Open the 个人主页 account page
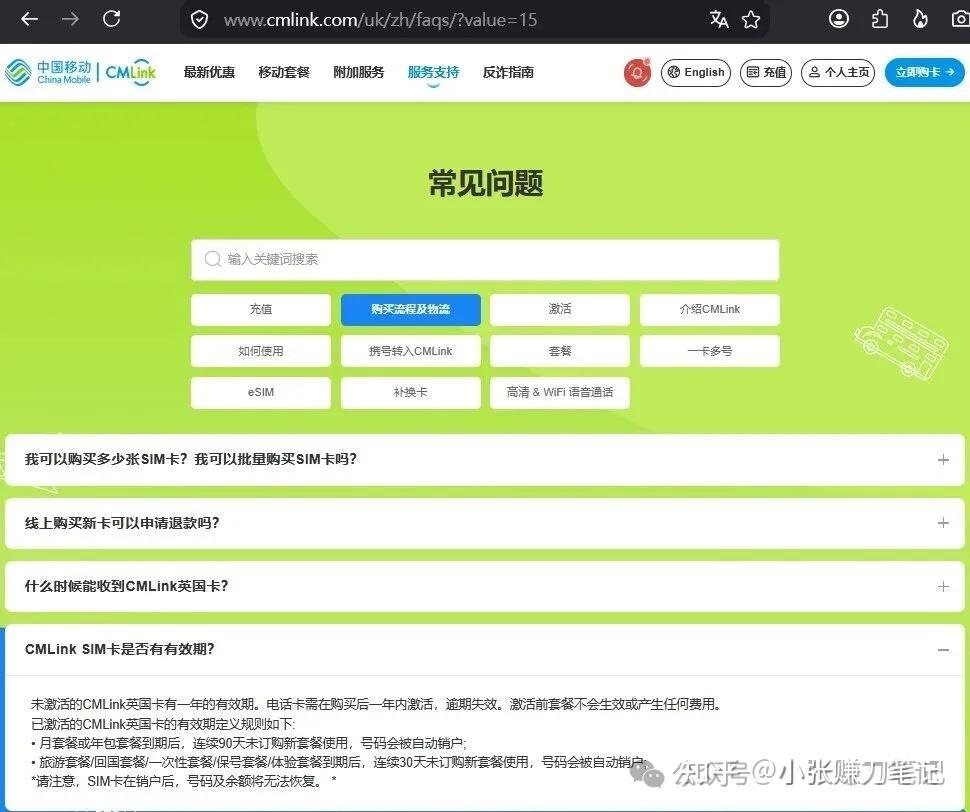 (838, 72)
